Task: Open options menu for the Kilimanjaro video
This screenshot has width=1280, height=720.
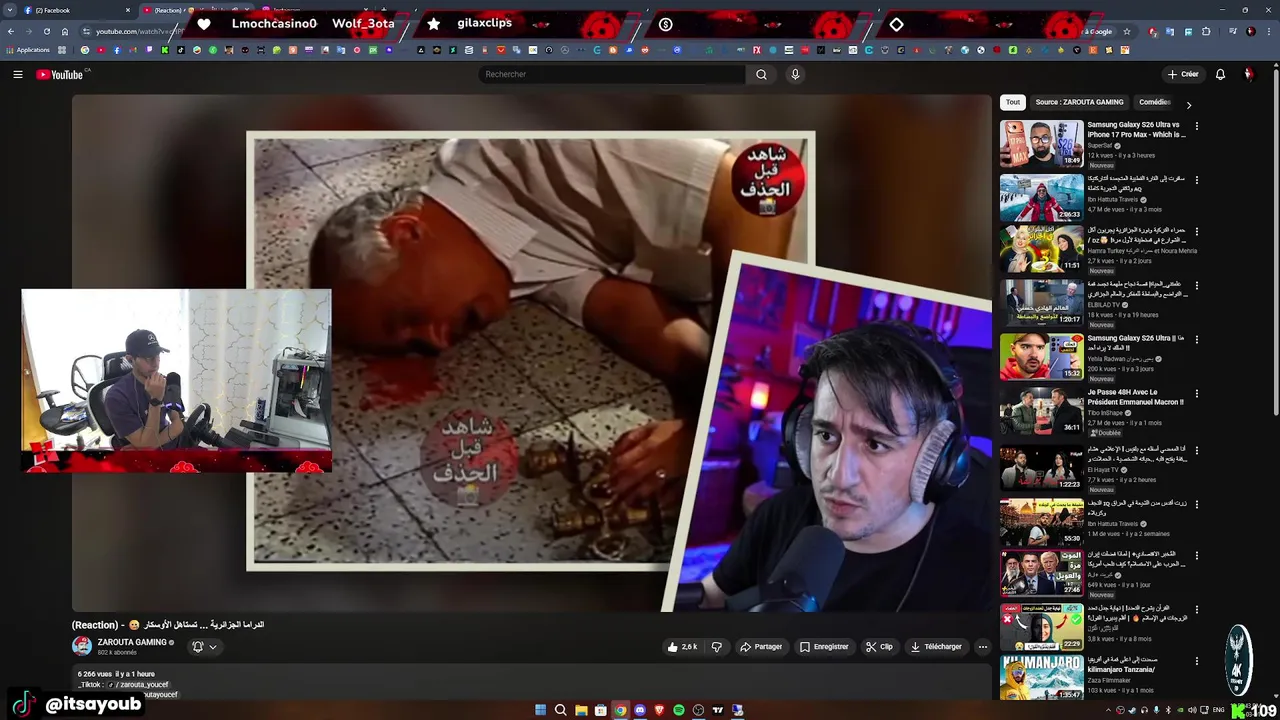Action: point(1196,660)
